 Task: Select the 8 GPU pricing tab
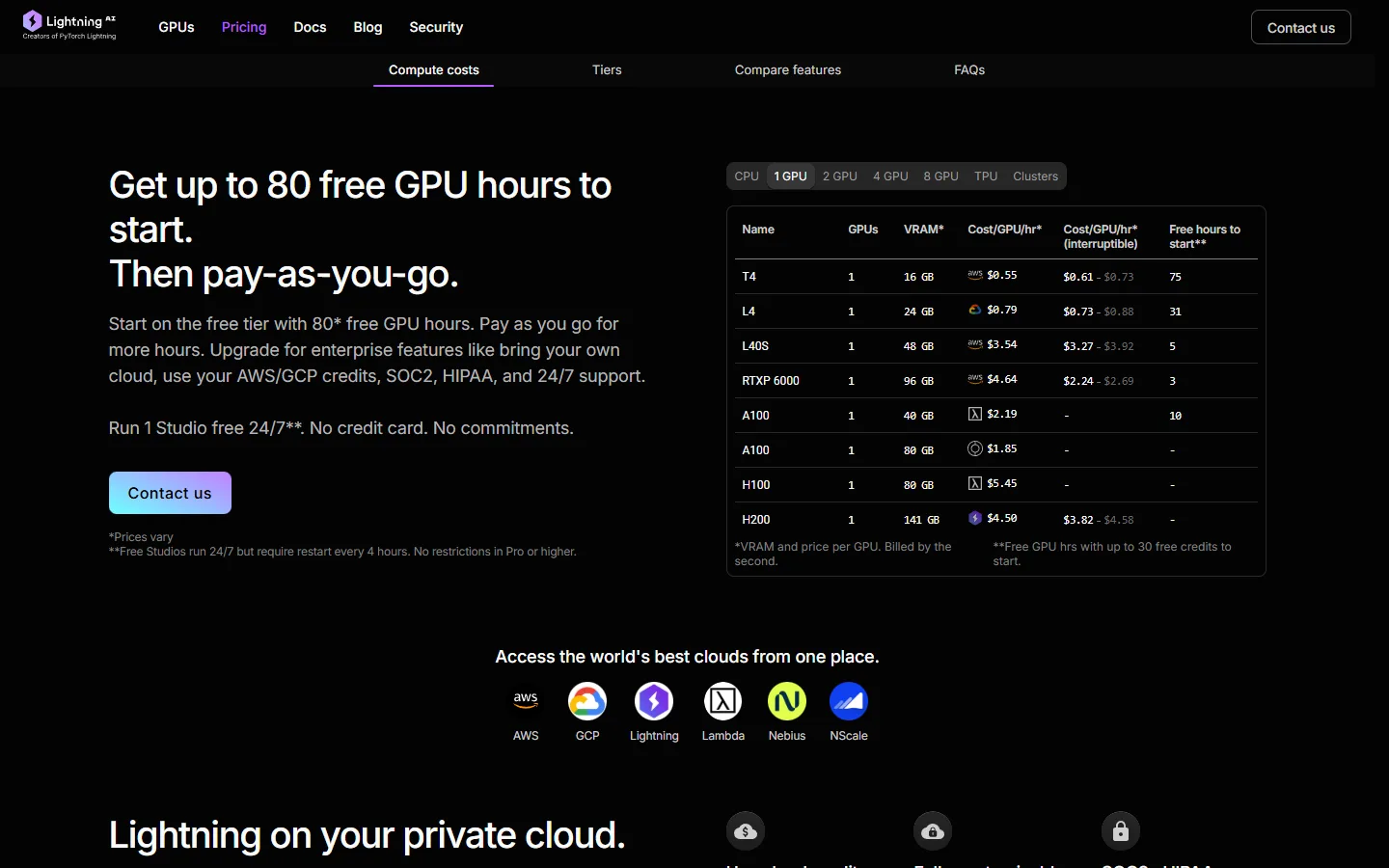(940, 176)
